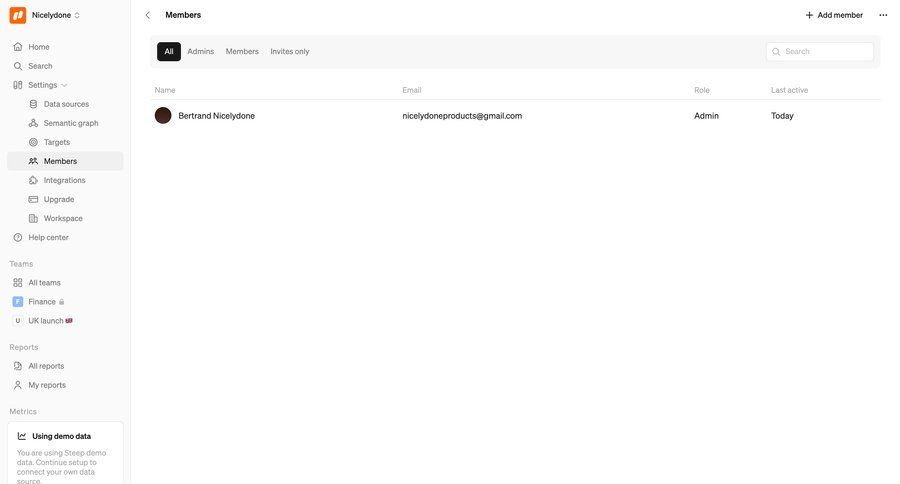
Task: Click the Add member button
Action: [834, 16]
